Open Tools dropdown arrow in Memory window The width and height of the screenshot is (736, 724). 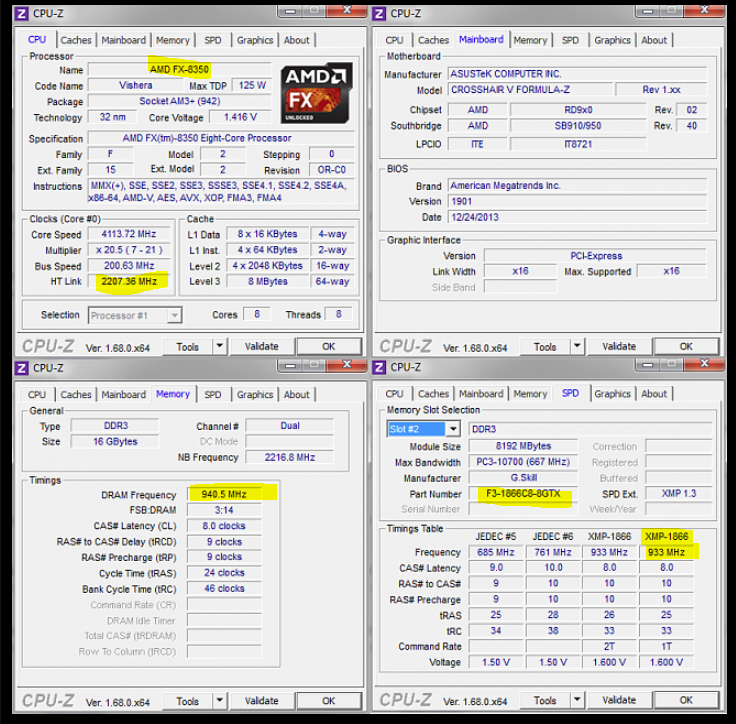tap(220, 701)
